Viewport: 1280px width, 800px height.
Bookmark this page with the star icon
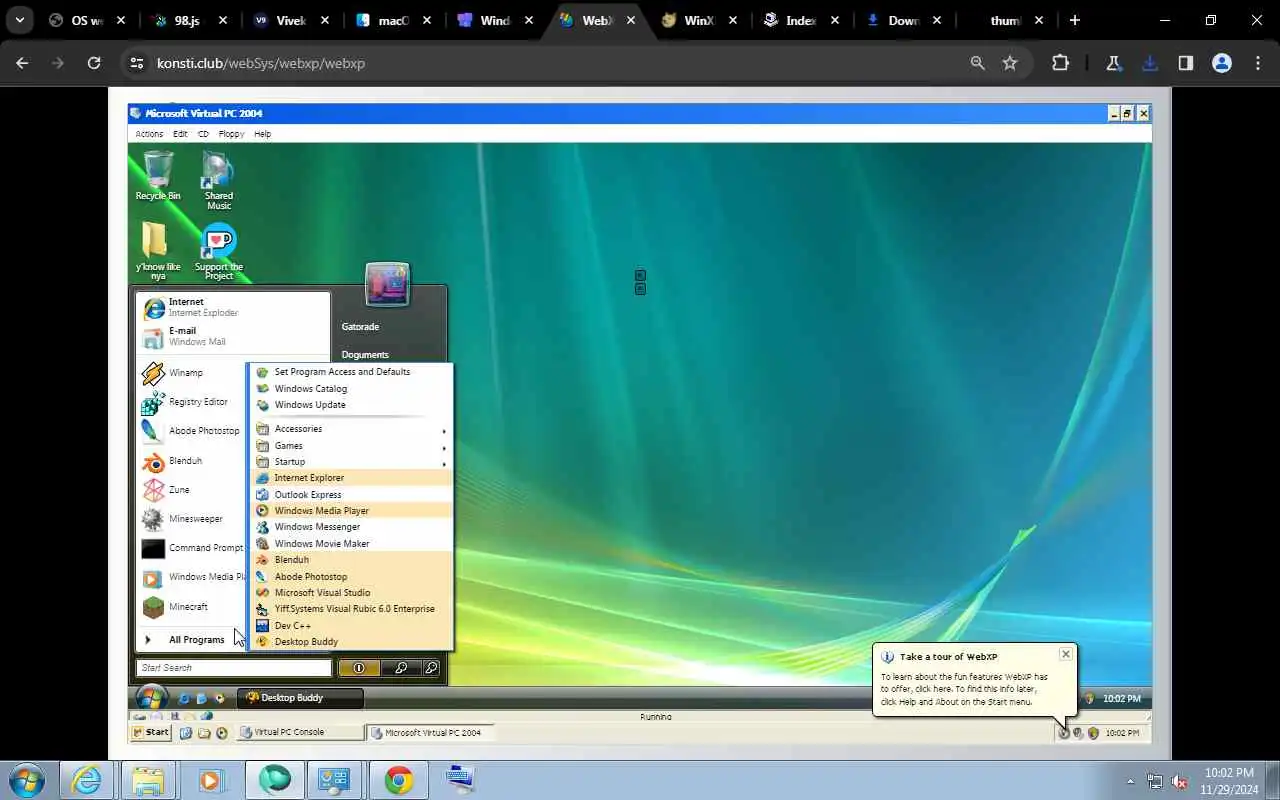[1010, 63]
